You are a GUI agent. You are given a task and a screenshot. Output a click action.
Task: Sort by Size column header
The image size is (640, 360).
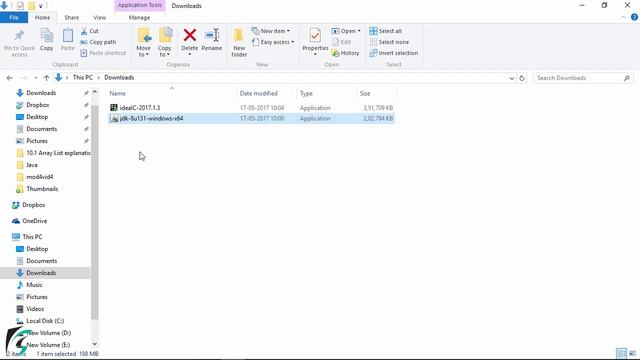tap(365, 93)
